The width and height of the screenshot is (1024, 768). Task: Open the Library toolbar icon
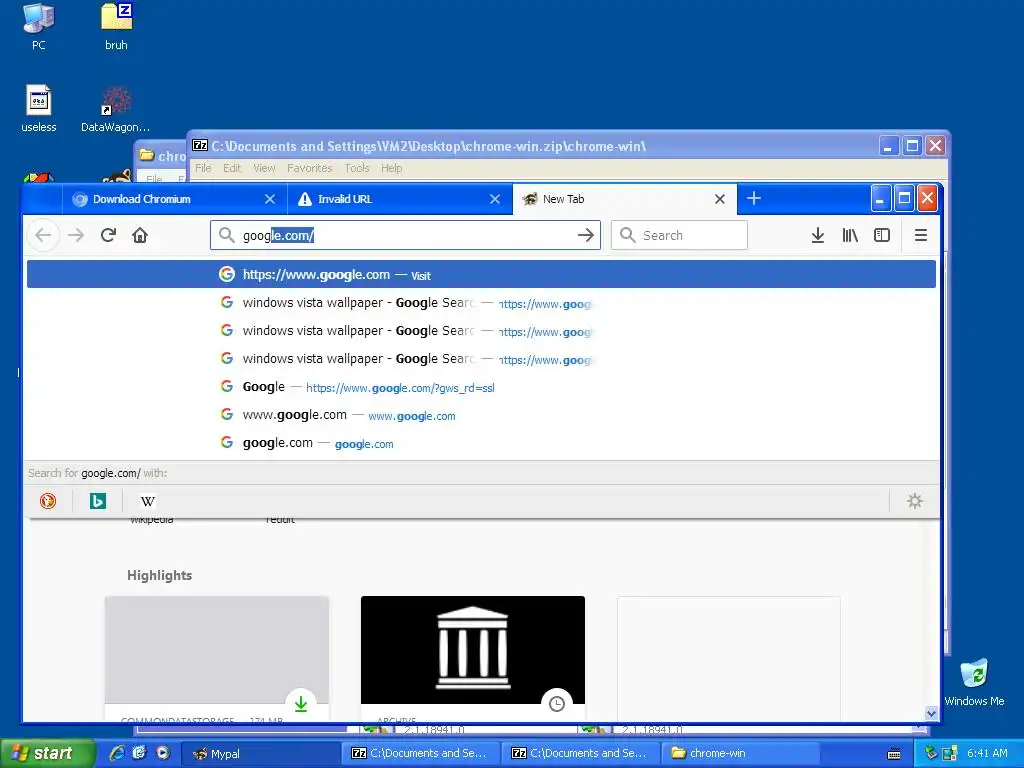850,235
